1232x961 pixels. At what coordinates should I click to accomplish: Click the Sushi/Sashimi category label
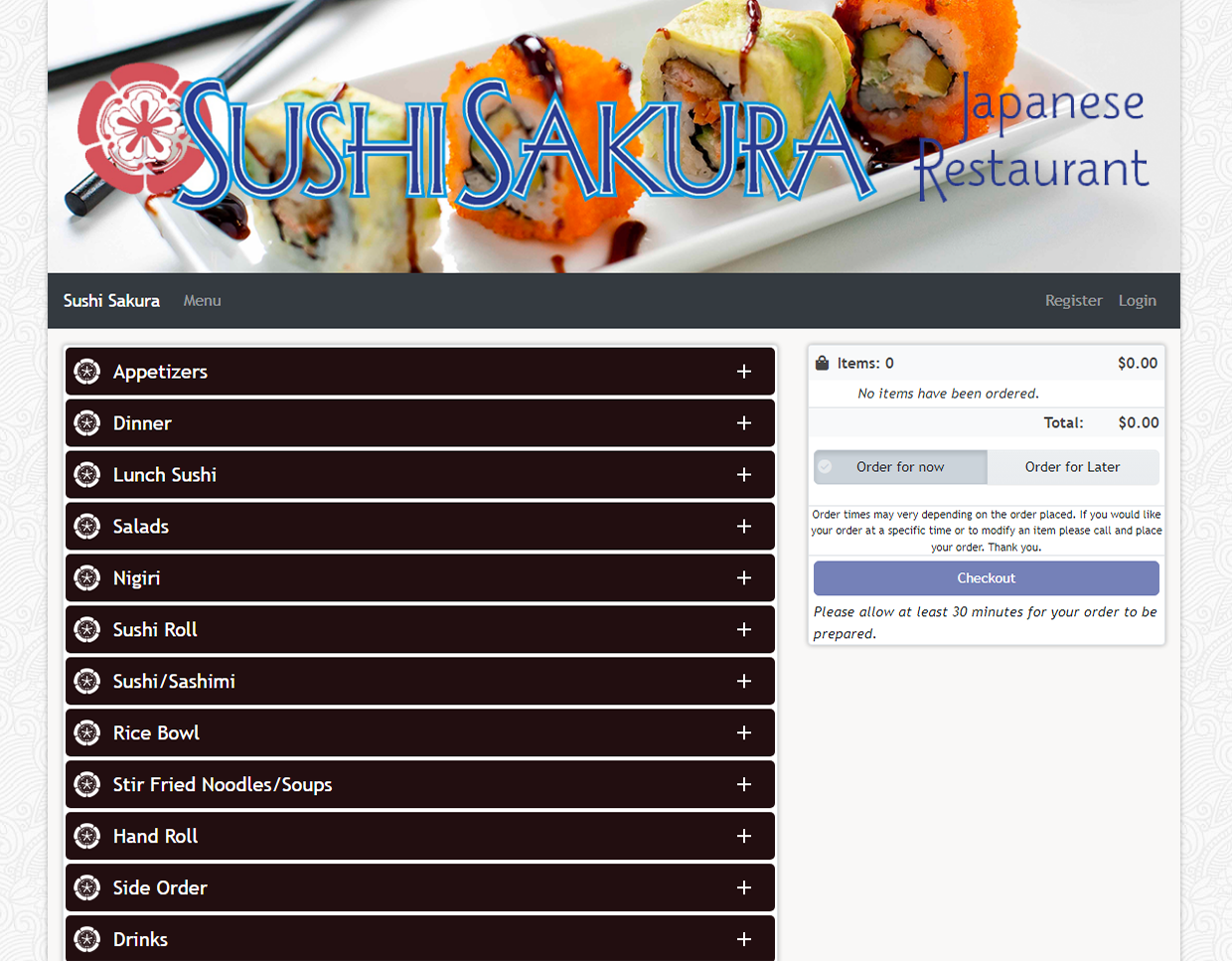174,682
